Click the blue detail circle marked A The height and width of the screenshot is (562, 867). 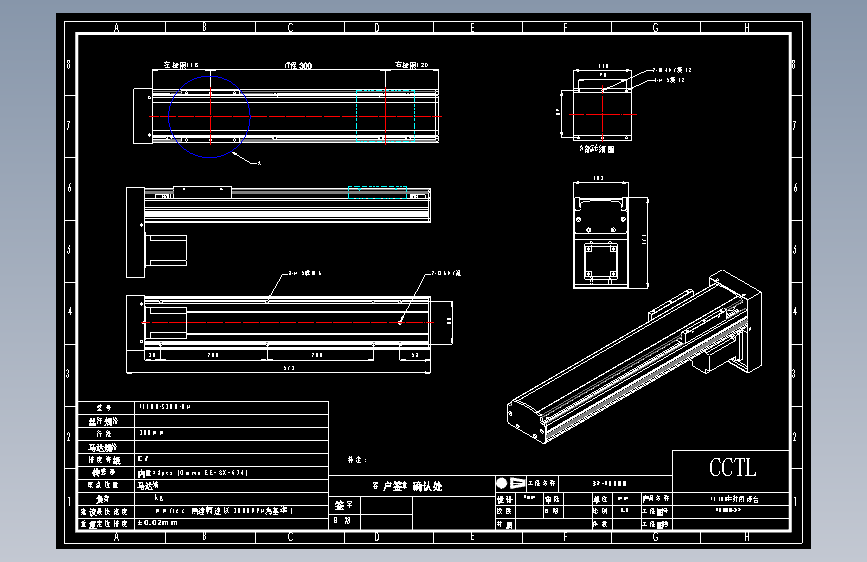coord(209,117)
